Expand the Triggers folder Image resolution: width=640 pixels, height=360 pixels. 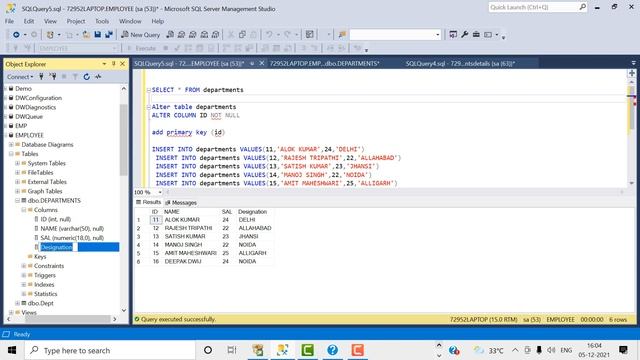pyautogui.click(x=24, y=275)
